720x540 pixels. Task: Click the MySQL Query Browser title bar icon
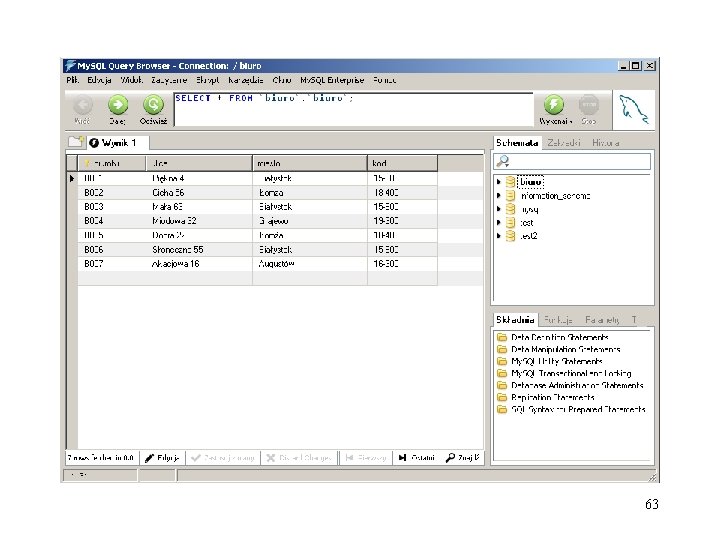click(70, 66)
